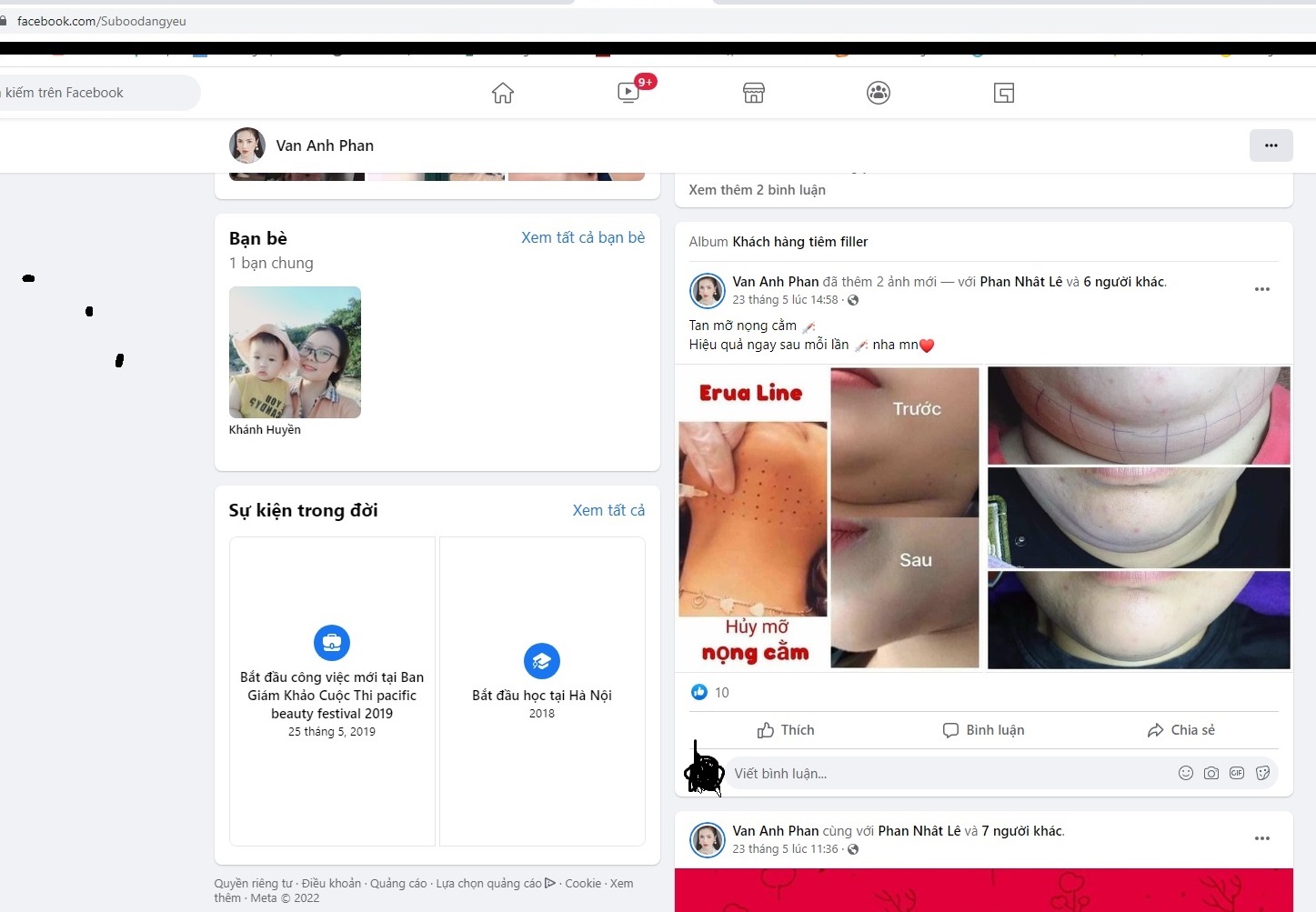Expand Xem thêm 2 bình luận
This screenshot has height=912, width=1316.
coord(757,190)
